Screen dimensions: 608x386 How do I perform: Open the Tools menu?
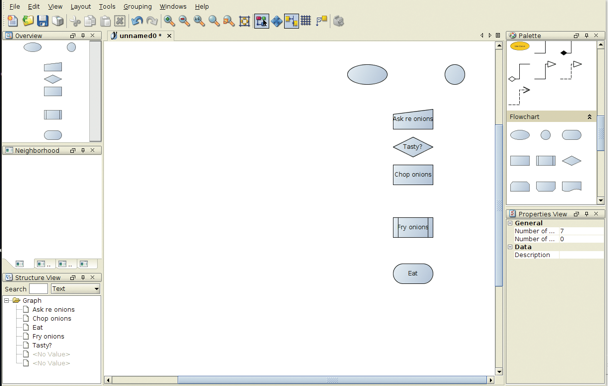click(107, 7)
